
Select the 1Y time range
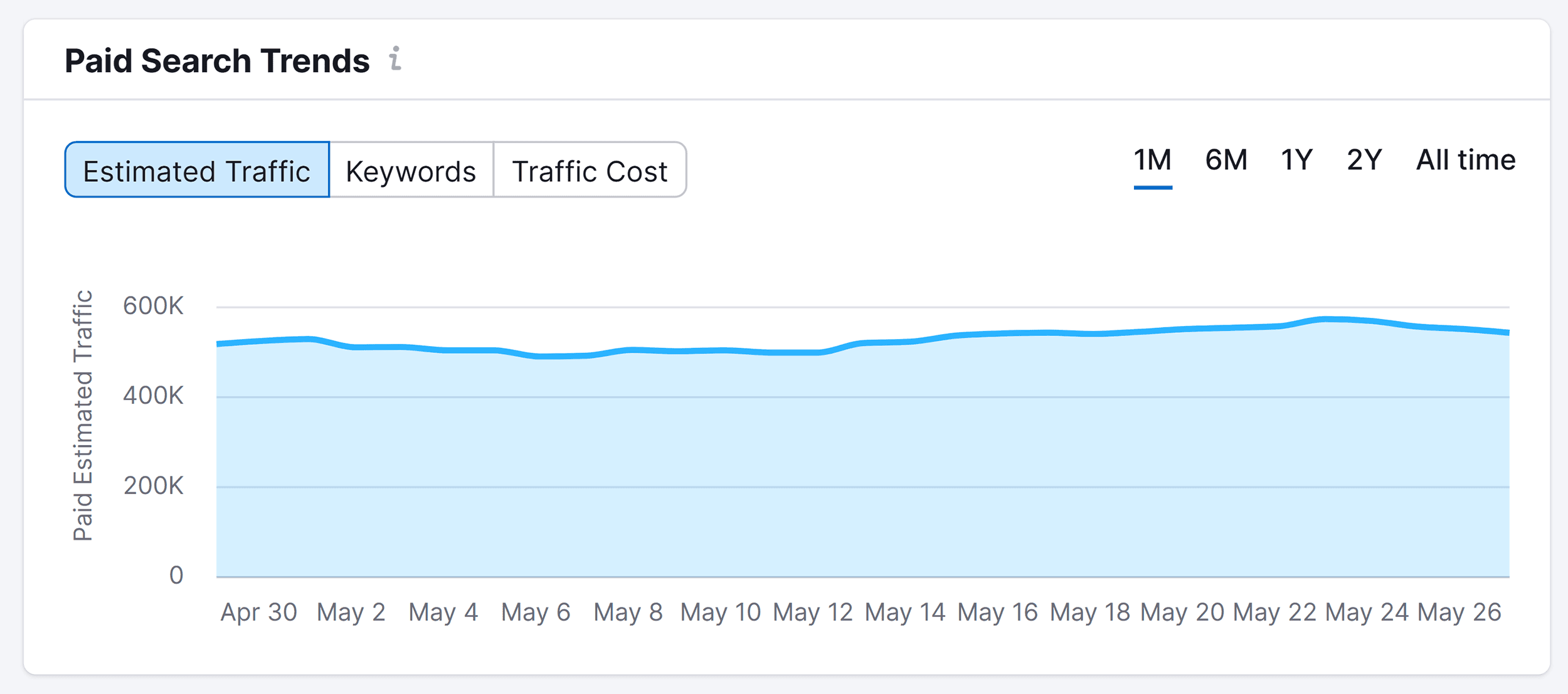1296,160
